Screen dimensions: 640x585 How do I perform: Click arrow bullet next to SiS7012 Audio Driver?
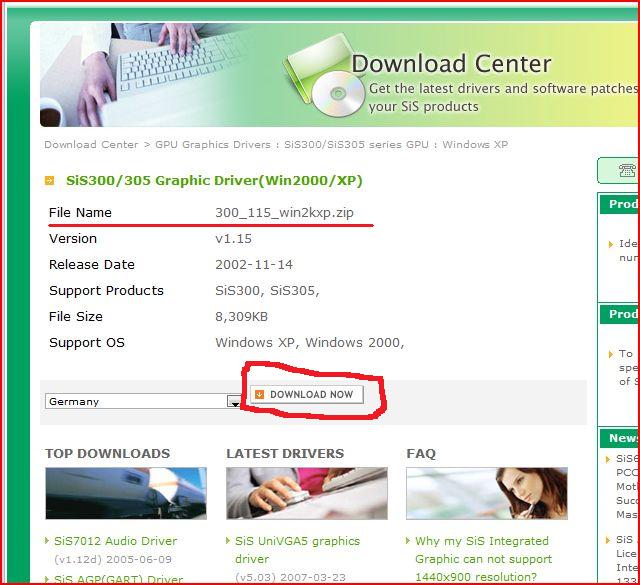coord(47,541)
